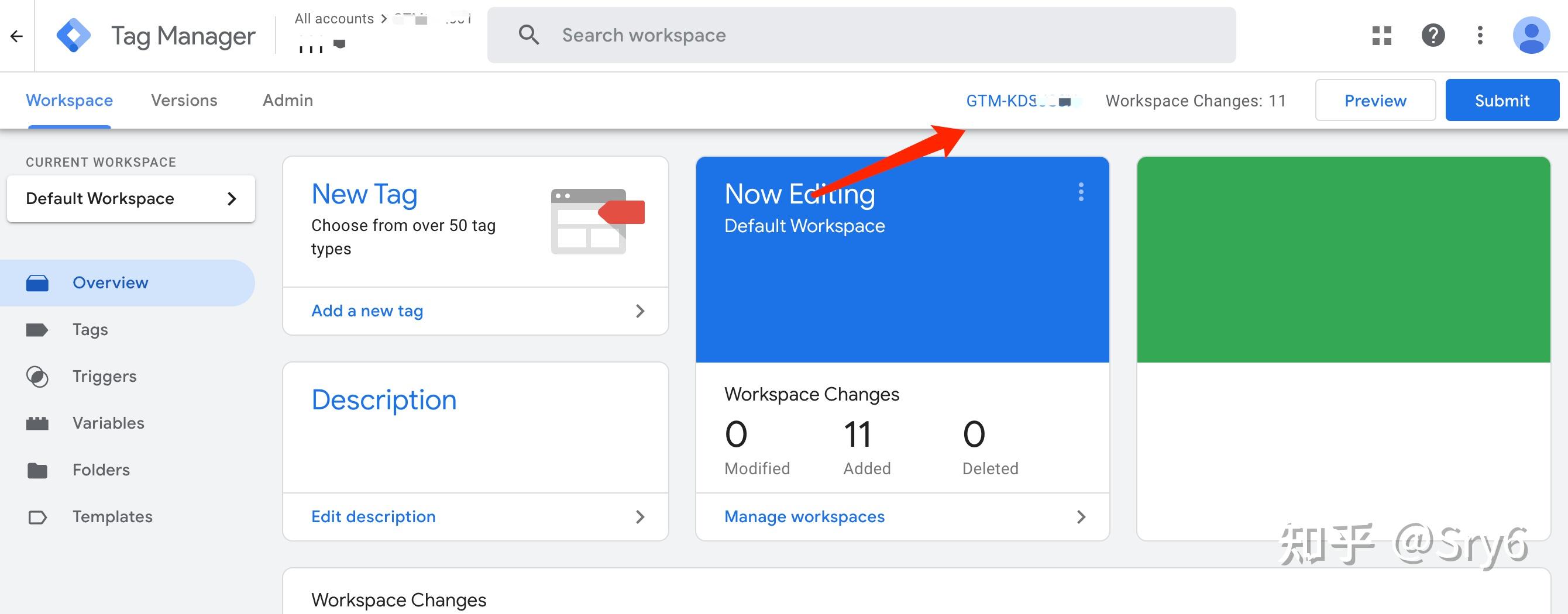The image size is (1568, 614).
Task: Open the Variables section via its icon
Action: click(38, 422)
